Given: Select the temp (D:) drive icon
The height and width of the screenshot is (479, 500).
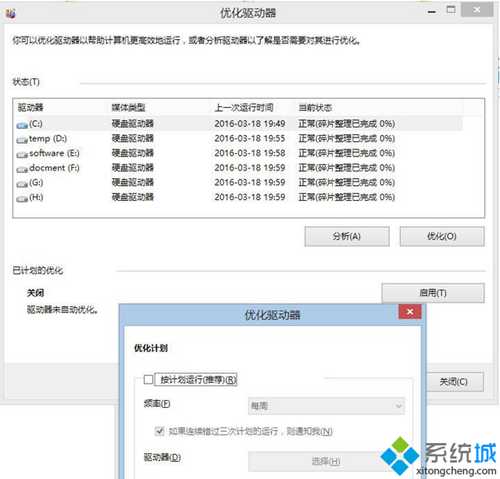Looking at the screenshot, I should (22, 140).
